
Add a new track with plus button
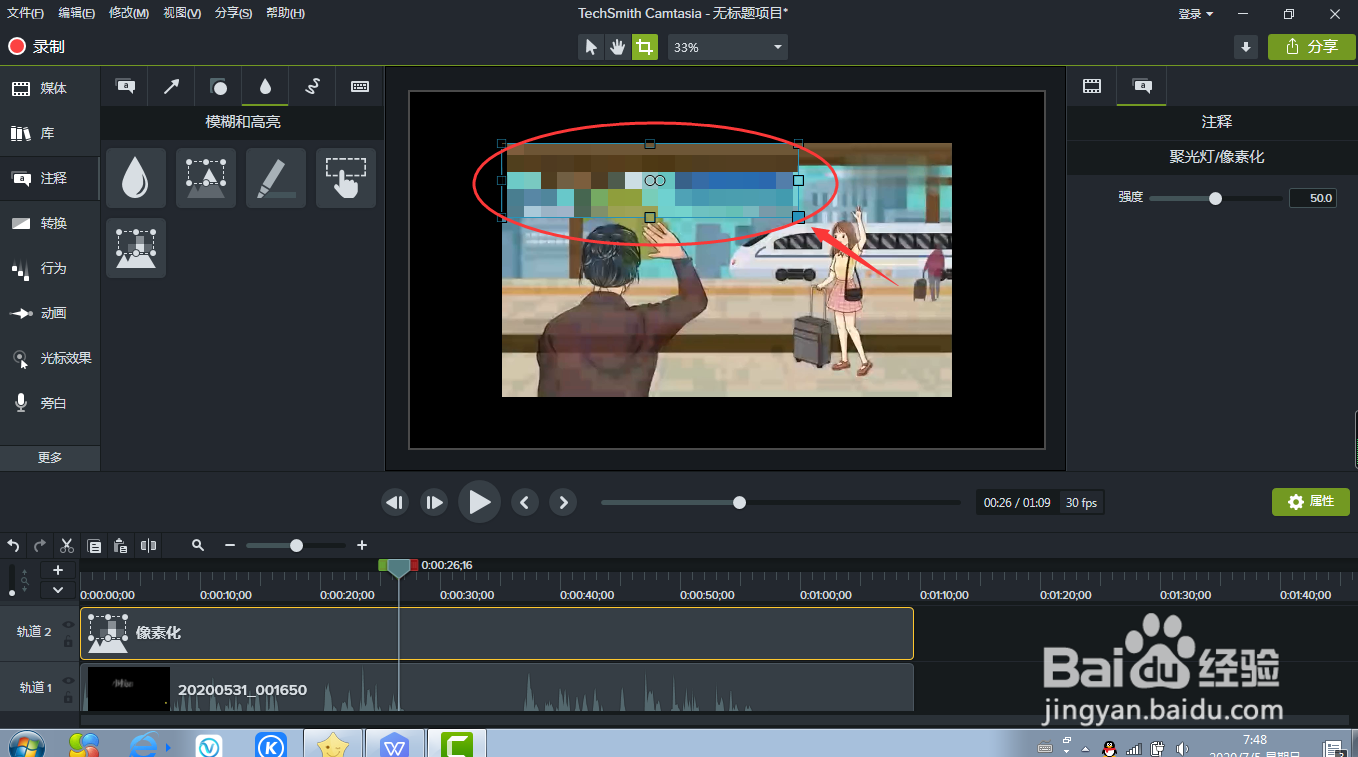pyautogui.click(x=58, y=570)
